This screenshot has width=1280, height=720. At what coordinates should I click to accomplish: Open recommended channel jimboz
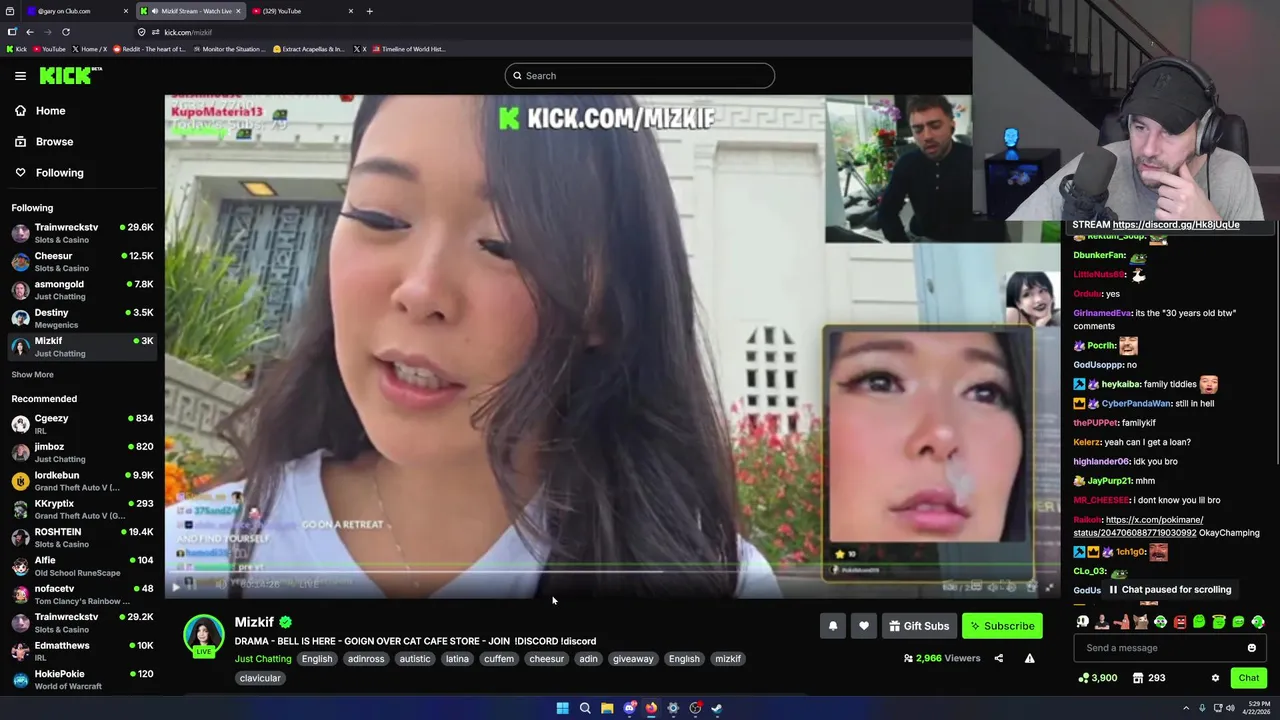pos(82,452)
